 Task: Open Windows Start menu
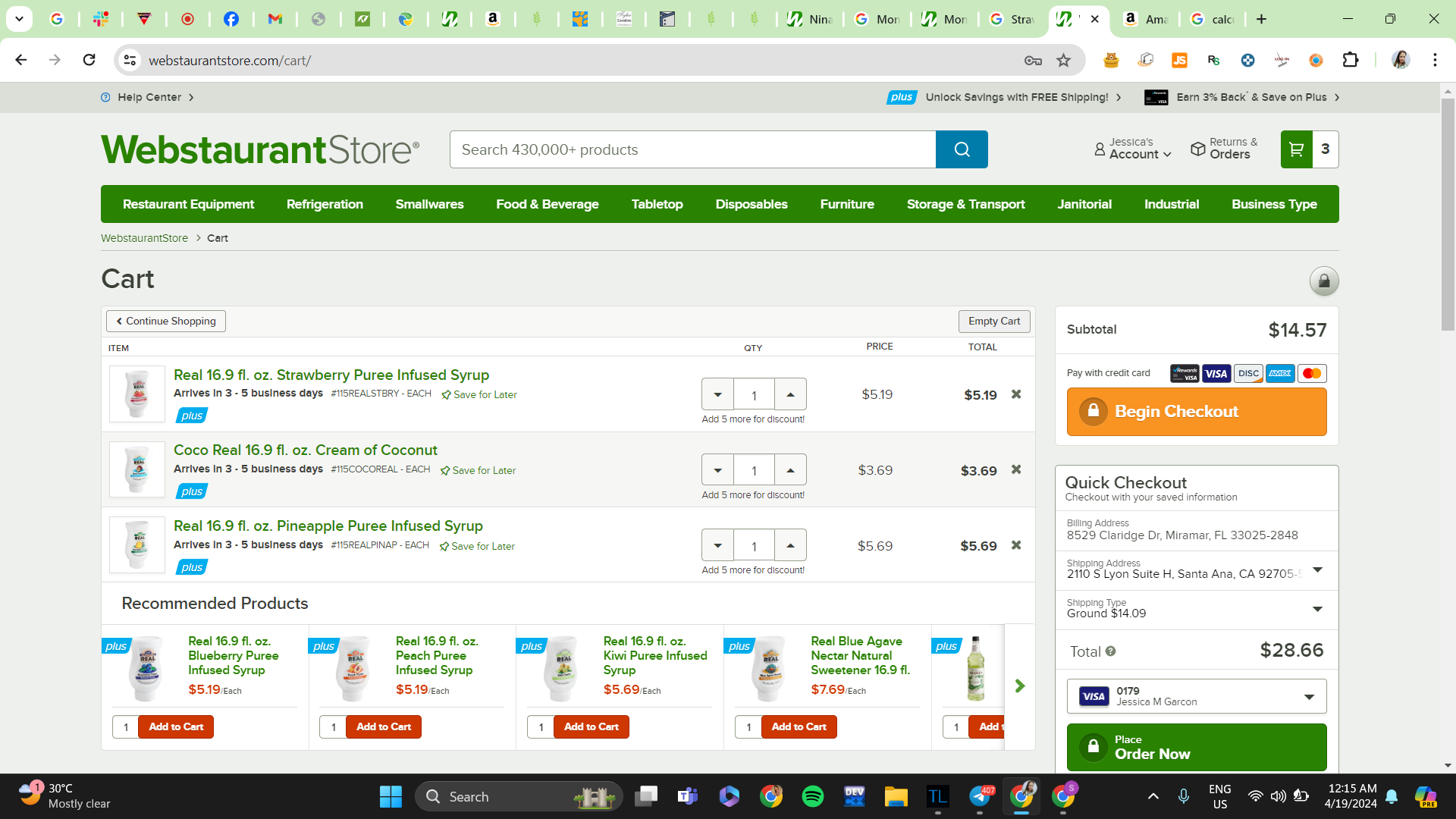tap(391, 796)
